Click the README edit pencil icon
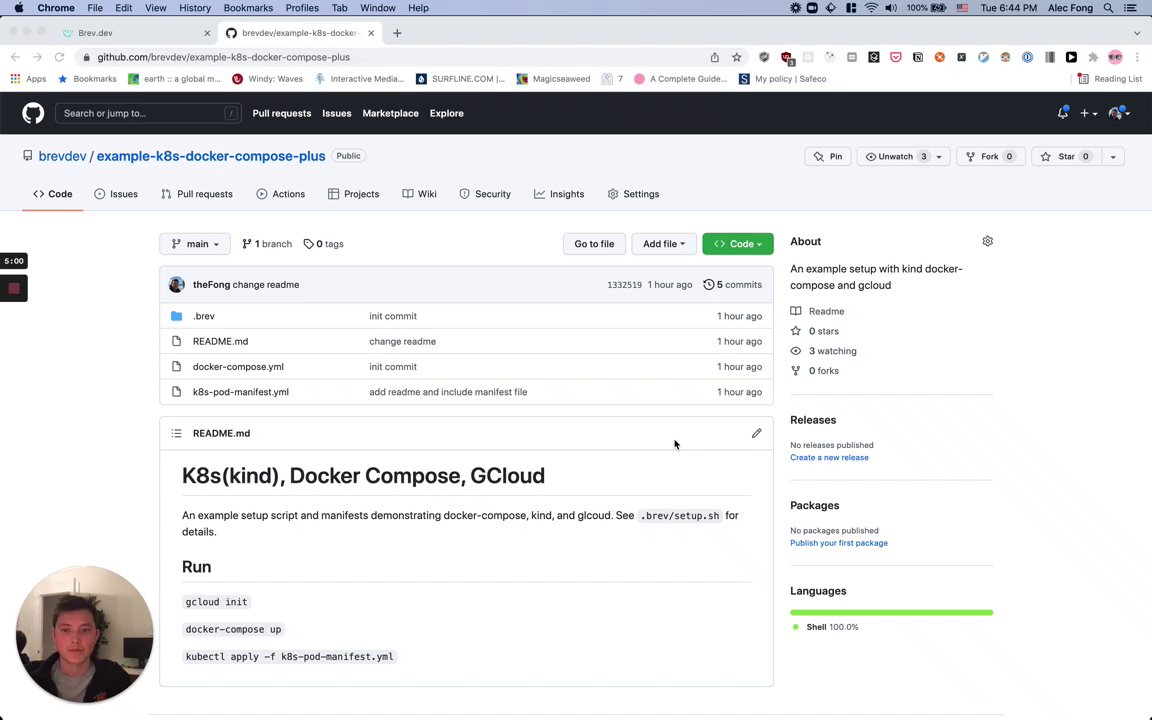This screenshot has width=1152, height=720. tap(756, 433)
